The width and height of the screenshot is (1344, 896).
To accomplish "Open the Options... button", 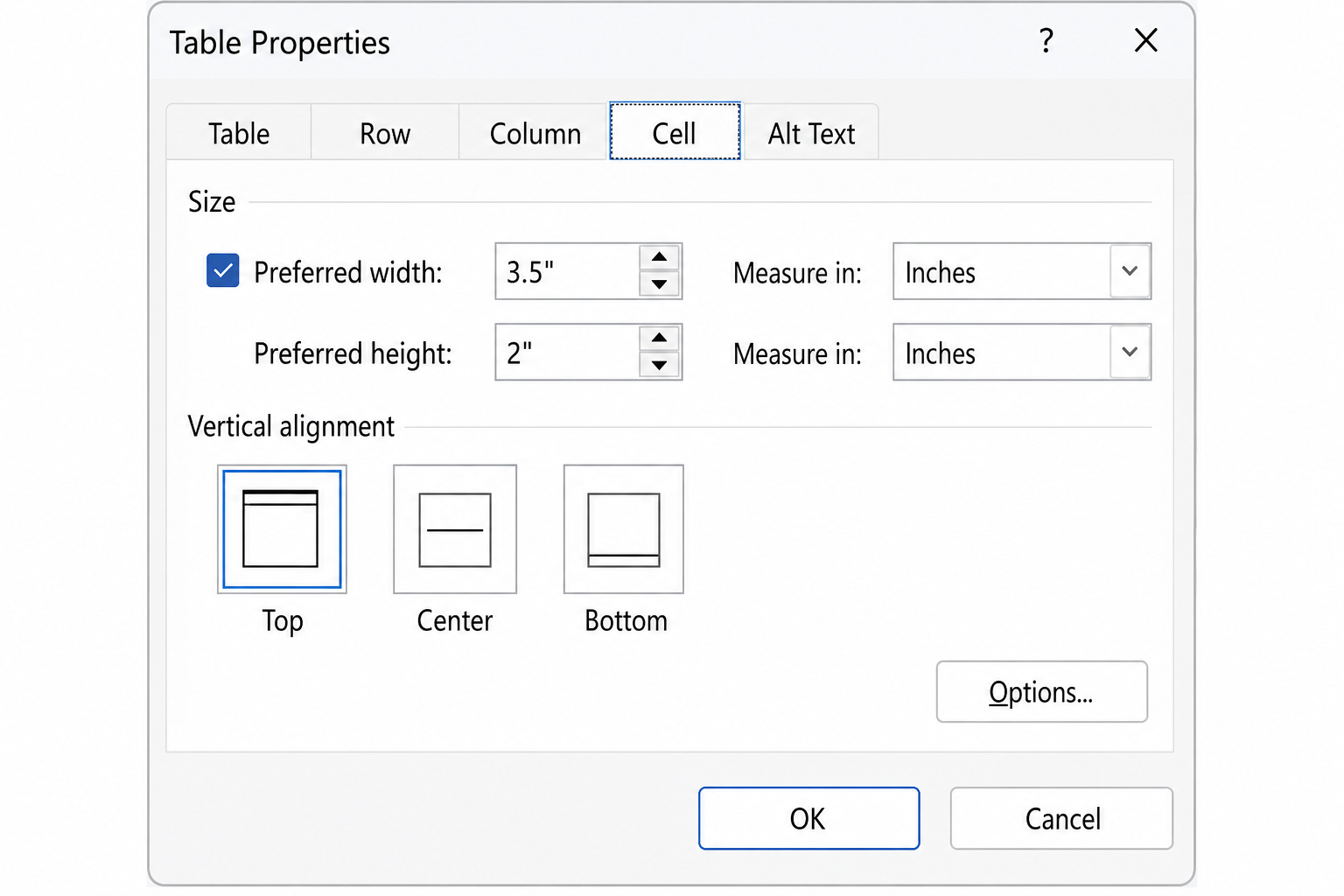I will (x=1042, y=692).
